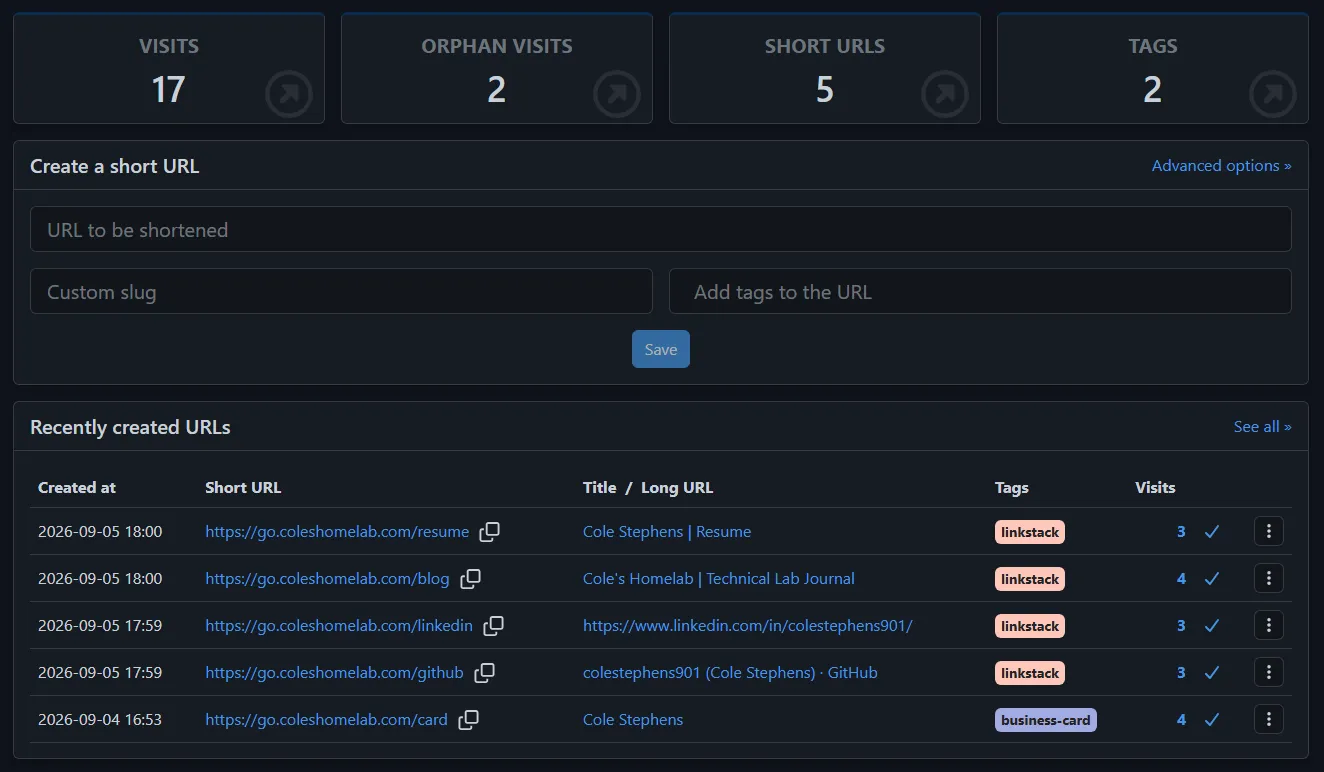
Task: Open options menu for card row
Action: point(1268,719)
